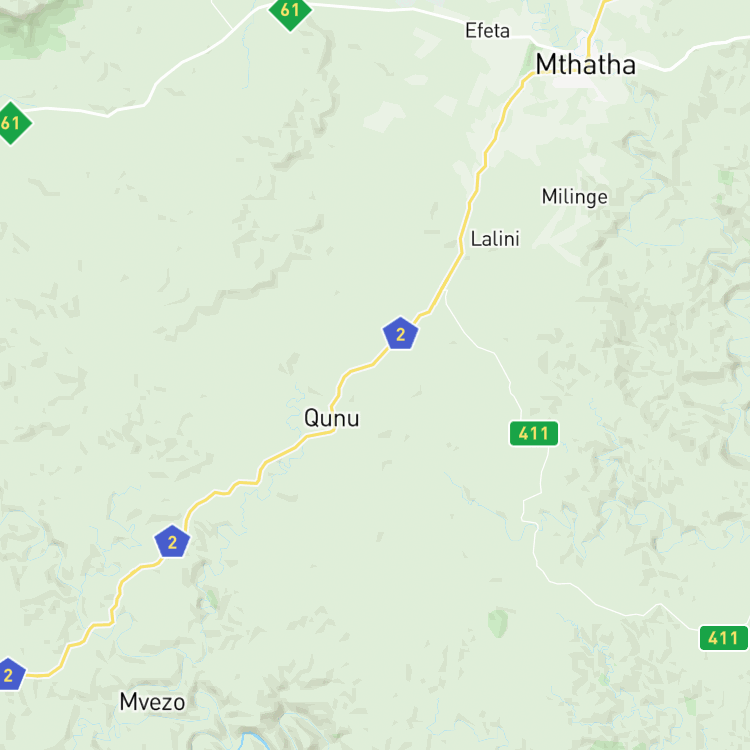
Task: Click the Milinge label
Action: pyautogui.click(x=574, y=197)
